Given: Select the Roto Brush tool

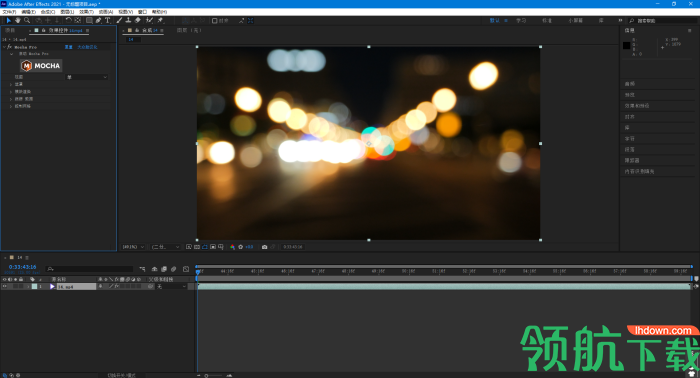Looking at the screenshot, I should (149, 21).
